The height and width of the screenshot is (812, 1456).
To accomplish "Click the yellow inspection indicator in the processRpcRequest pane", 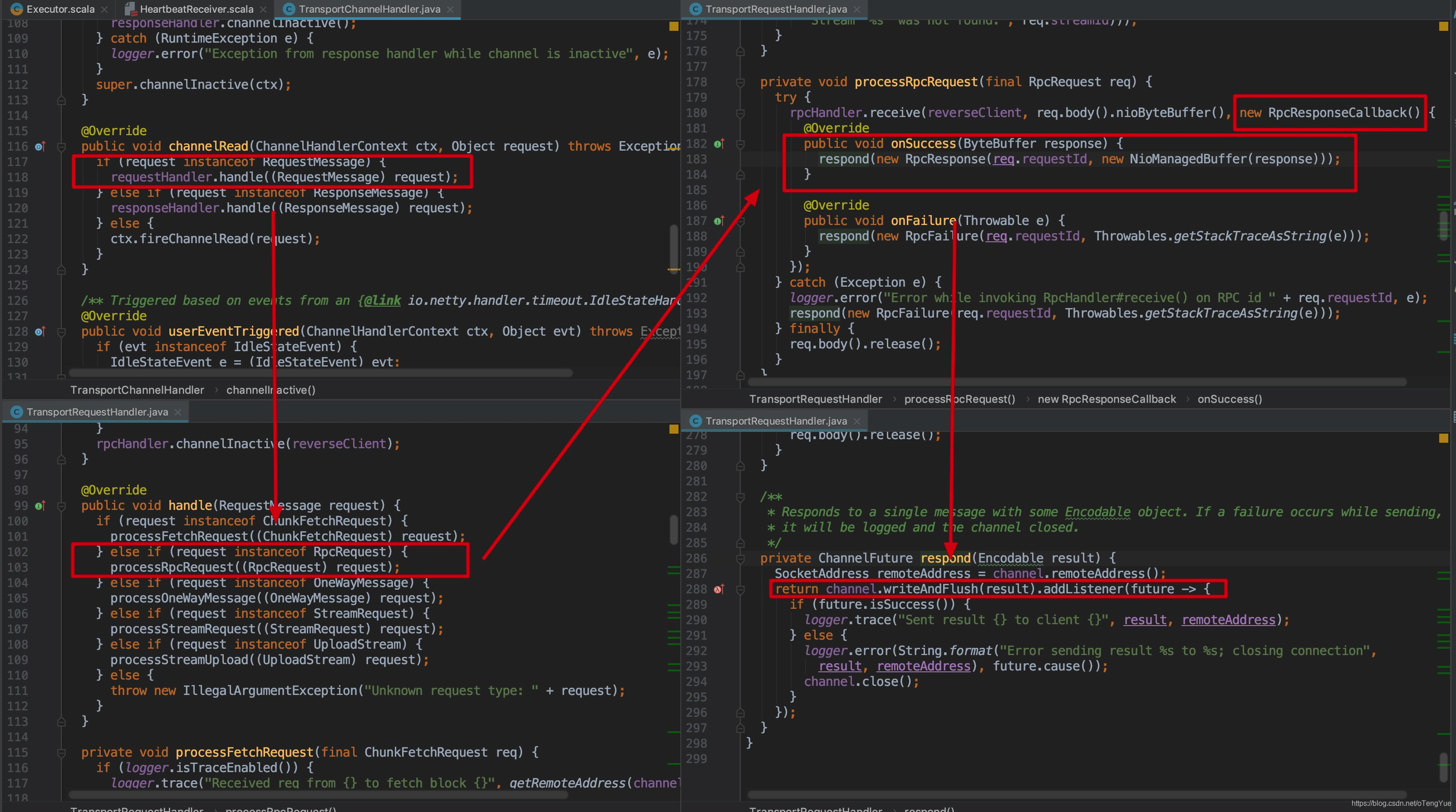I will 1443,26.
